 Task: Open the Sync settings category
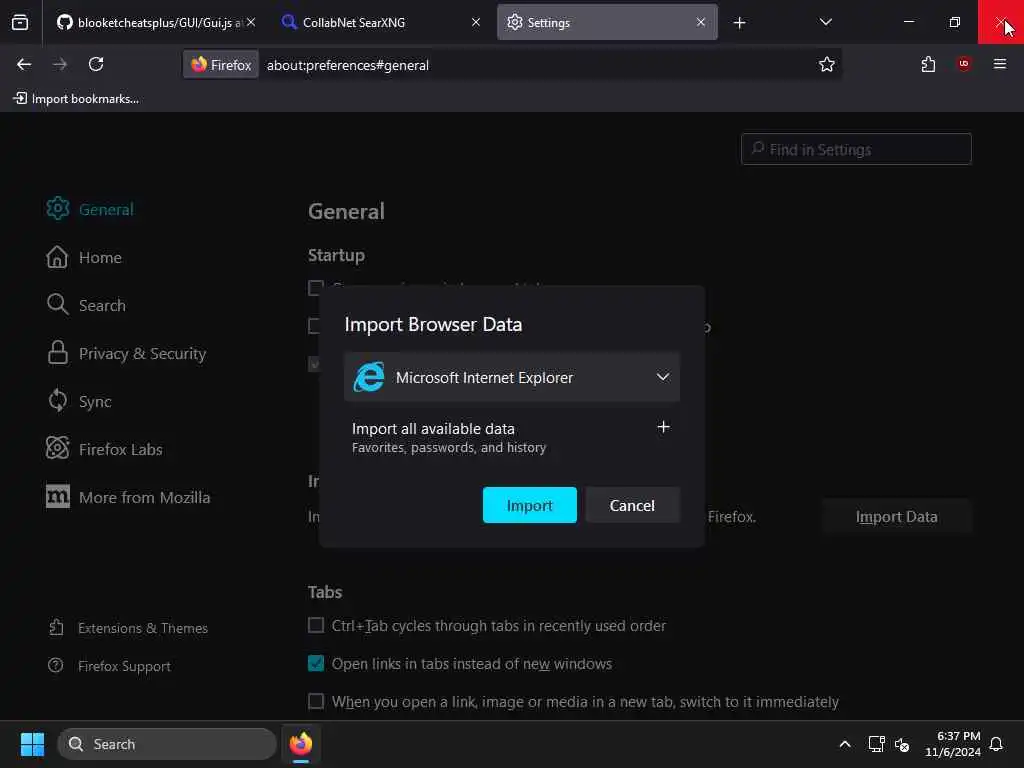pos(79,401)
